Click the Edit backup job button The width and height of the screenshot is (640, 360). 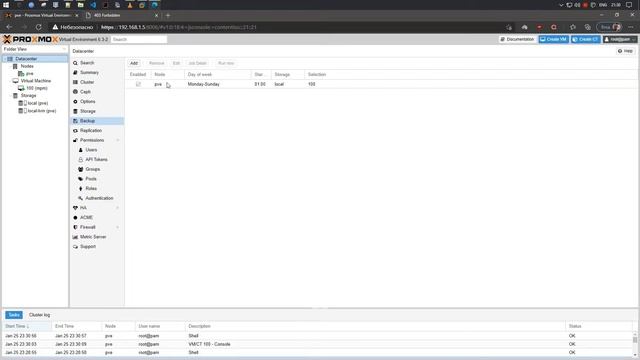[176, 63]
